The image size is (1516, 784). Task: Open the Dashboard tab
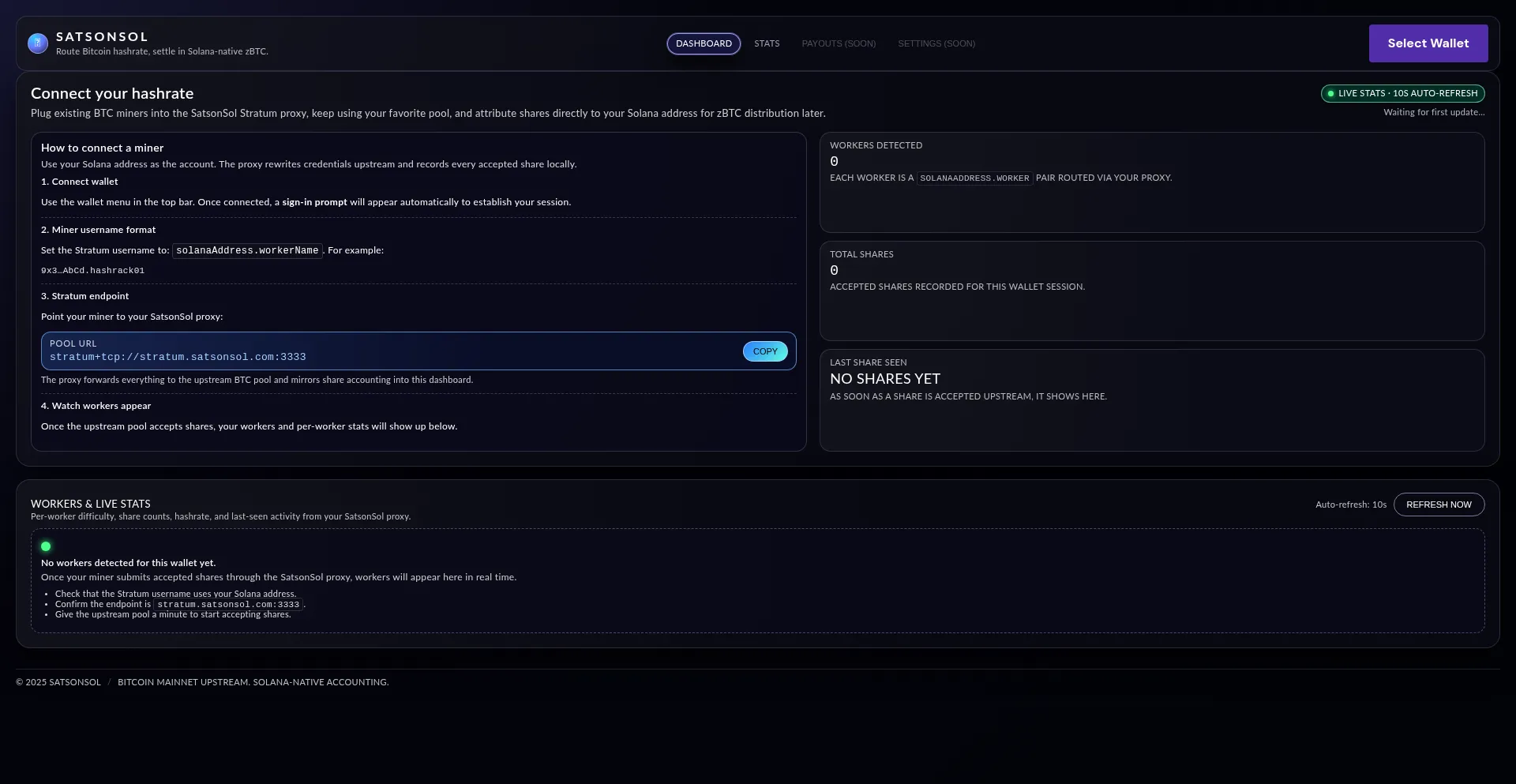point(703,44)
